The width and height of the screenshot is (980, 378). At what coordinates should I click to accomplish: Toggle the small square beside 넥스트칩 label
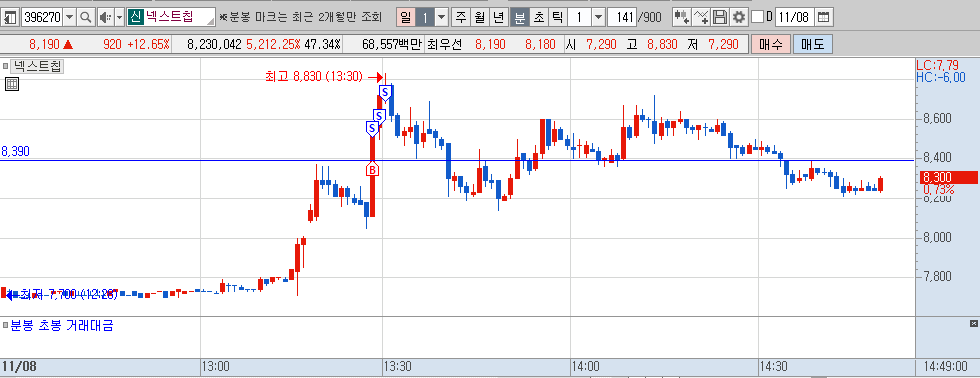coord(6,66)
